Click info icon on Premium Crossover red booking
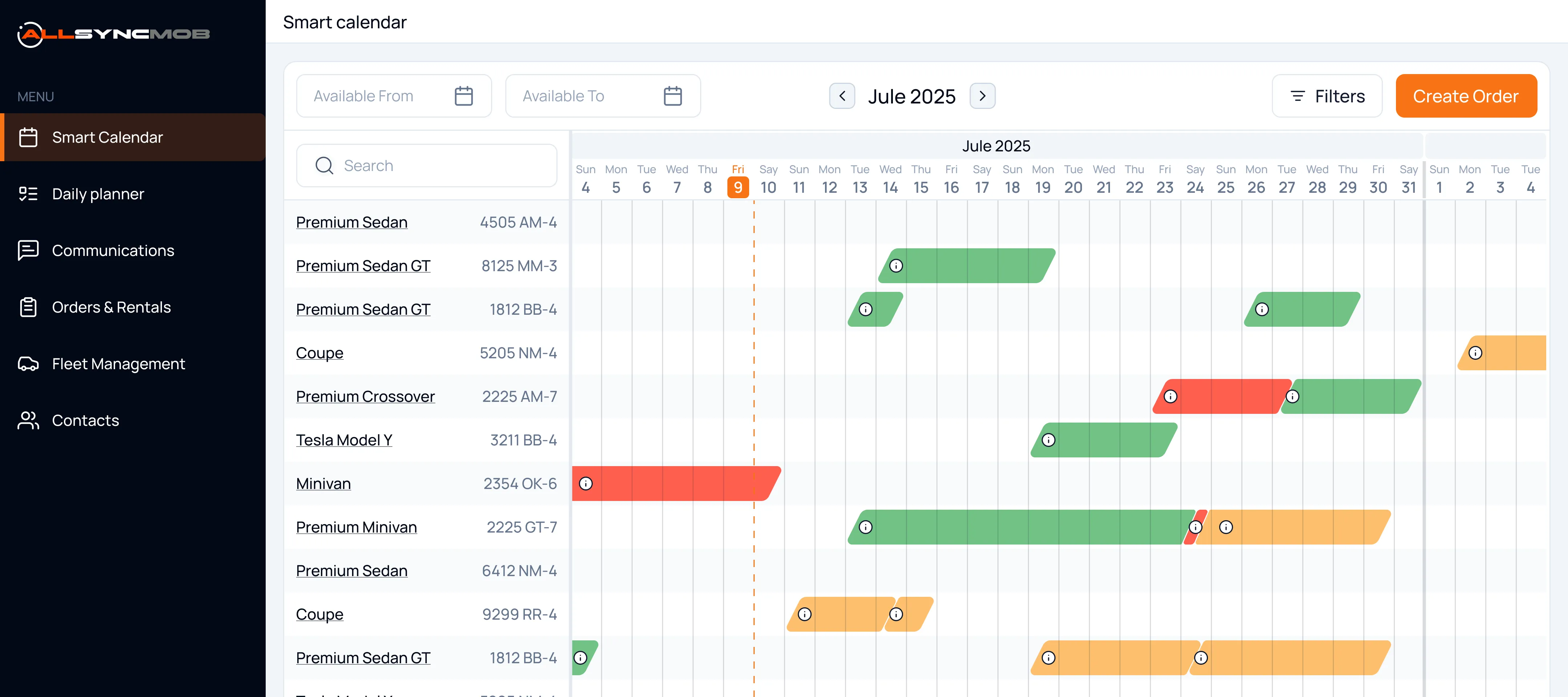The width and height of the screenshot is (1568, 697). (1170, 396)
